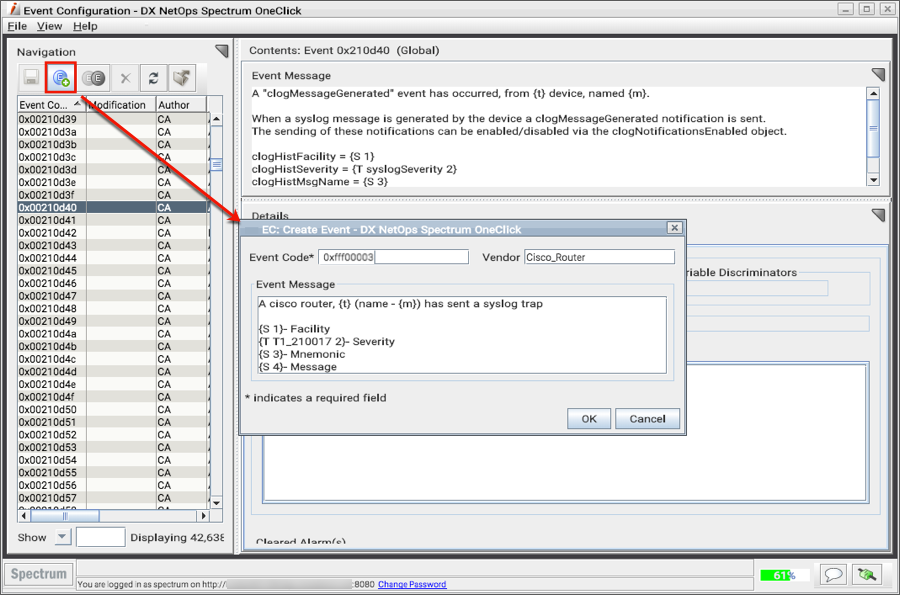
Task: Click the Event Message scroll up arrow
Action: tap(873, 93)
